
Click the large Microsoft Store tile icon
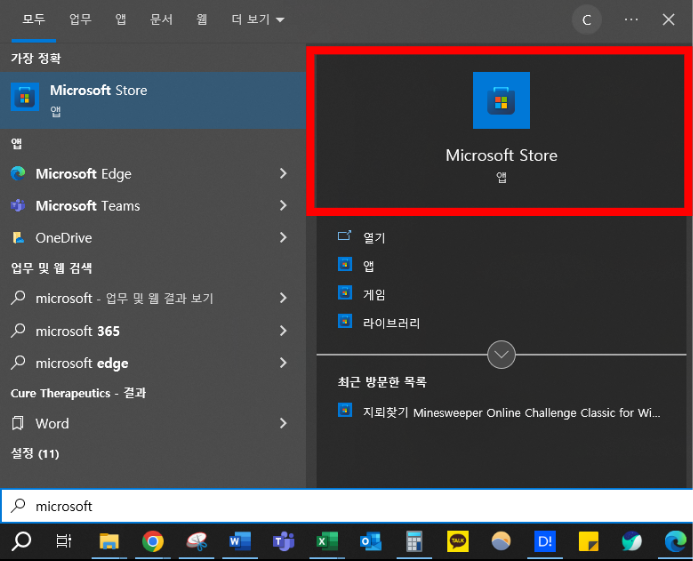tap(501, 100)
